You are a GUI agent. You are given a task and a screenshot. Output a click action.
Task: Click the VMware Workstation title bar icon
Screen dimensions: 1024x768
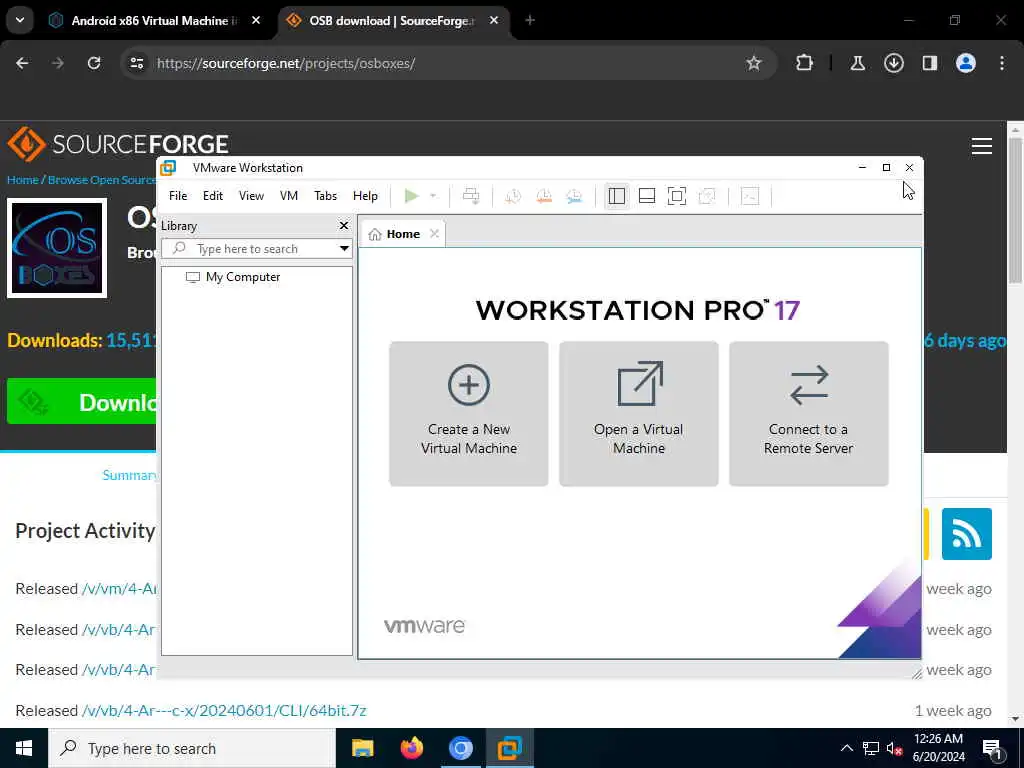click(x=168, y=168)
